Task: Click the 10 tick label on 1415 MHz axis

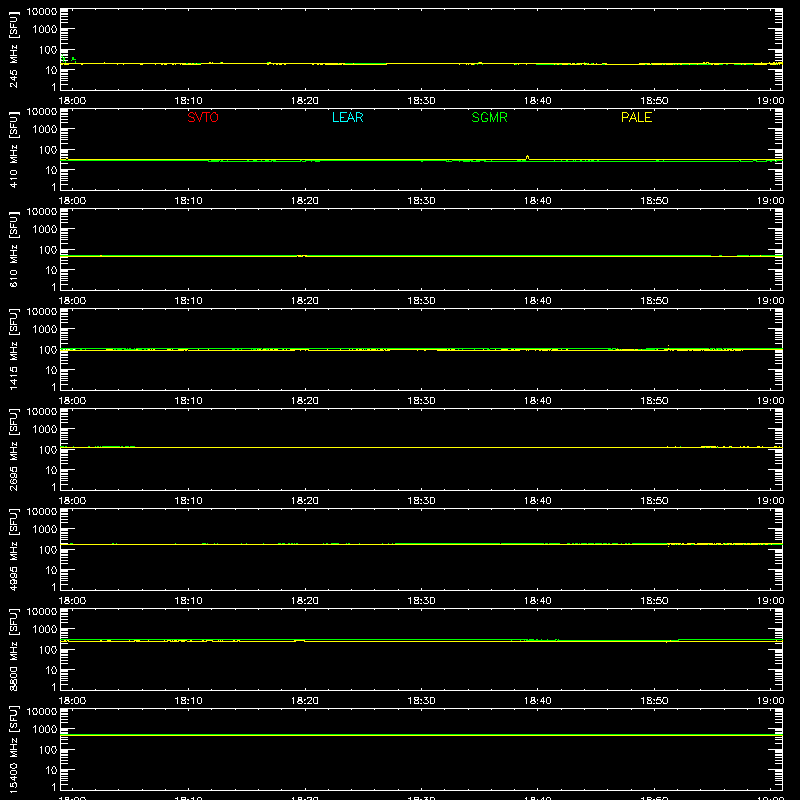Action: tap(51, 370)
